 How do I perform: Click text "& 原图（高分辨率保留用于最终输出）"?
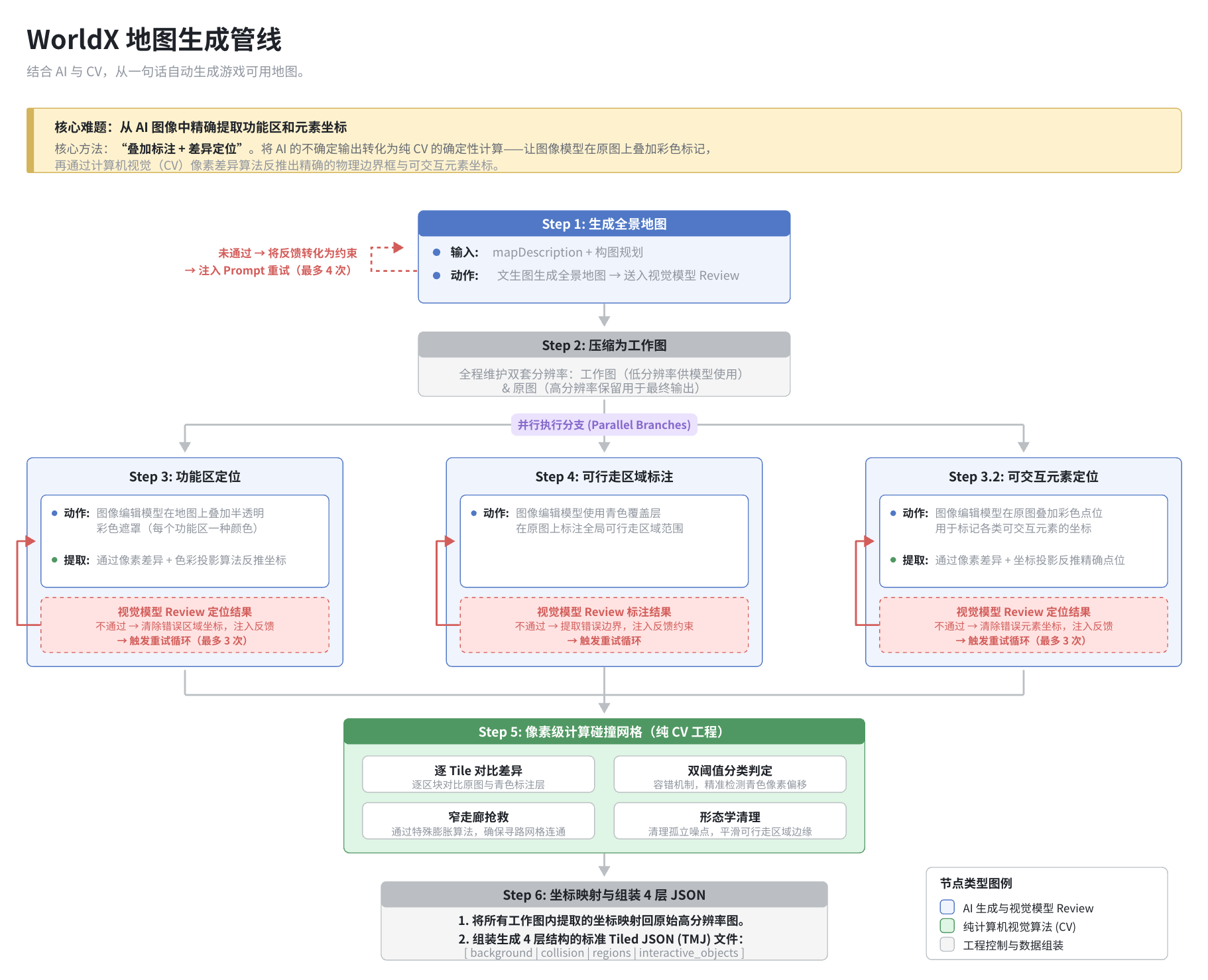[x=601, y=388]
